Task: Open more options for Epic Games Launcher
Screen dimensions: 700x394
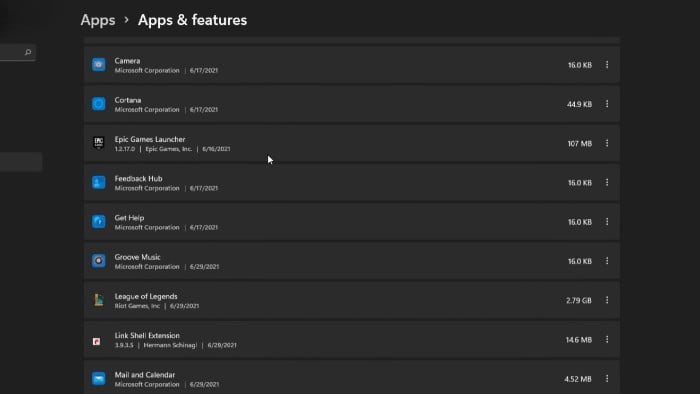Action: point(607,143)
